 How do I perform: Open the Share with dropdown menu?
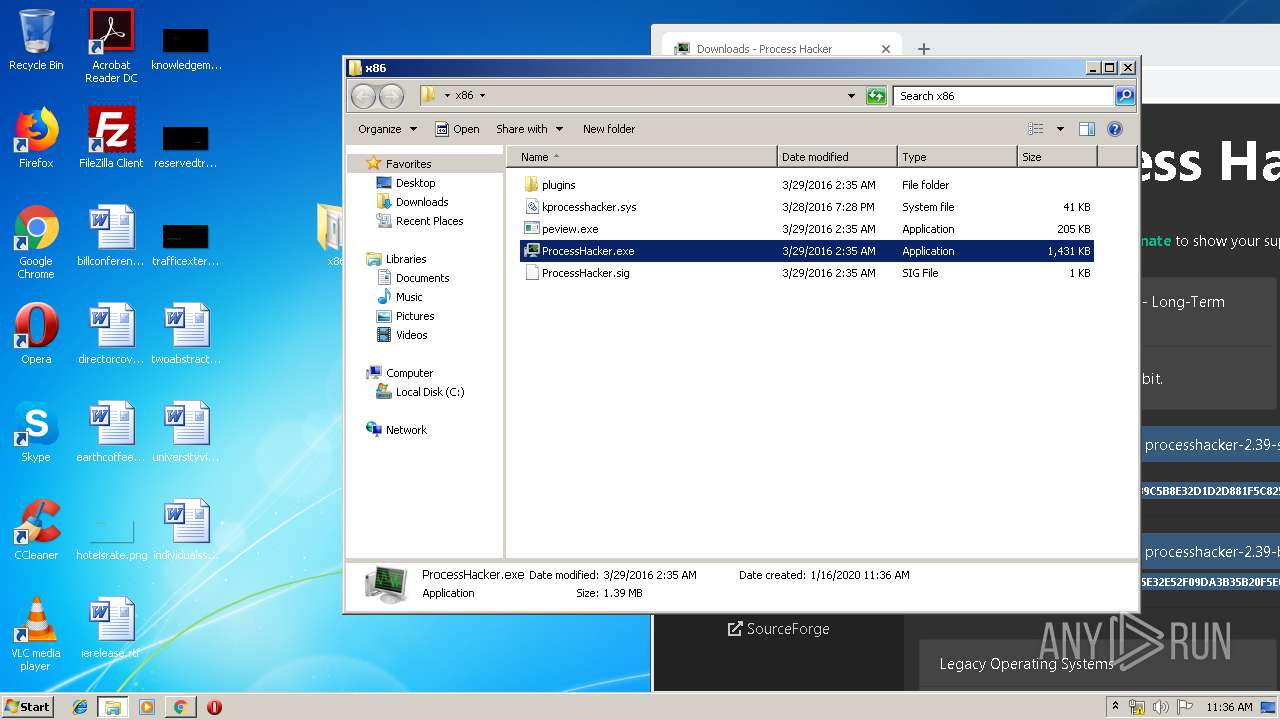pos(529,129)
